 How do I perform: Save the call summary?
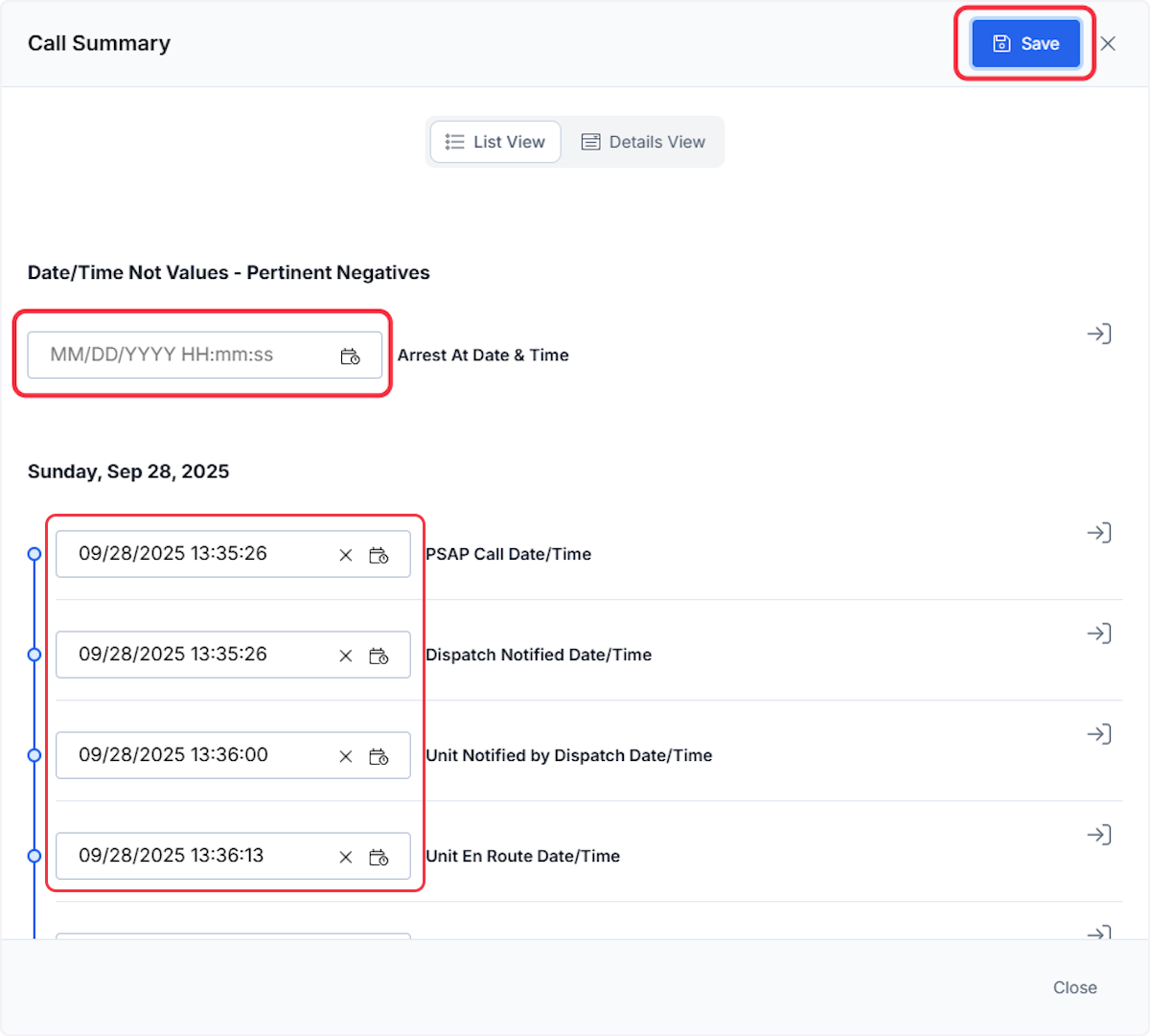click(1025, 43)
